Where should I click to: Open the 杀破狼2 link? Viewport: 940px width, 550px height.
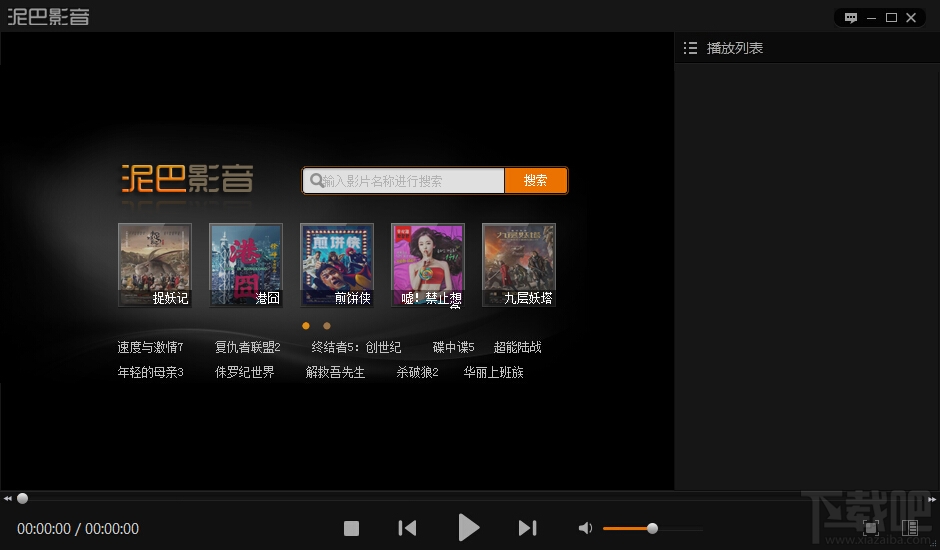[417, 372]
